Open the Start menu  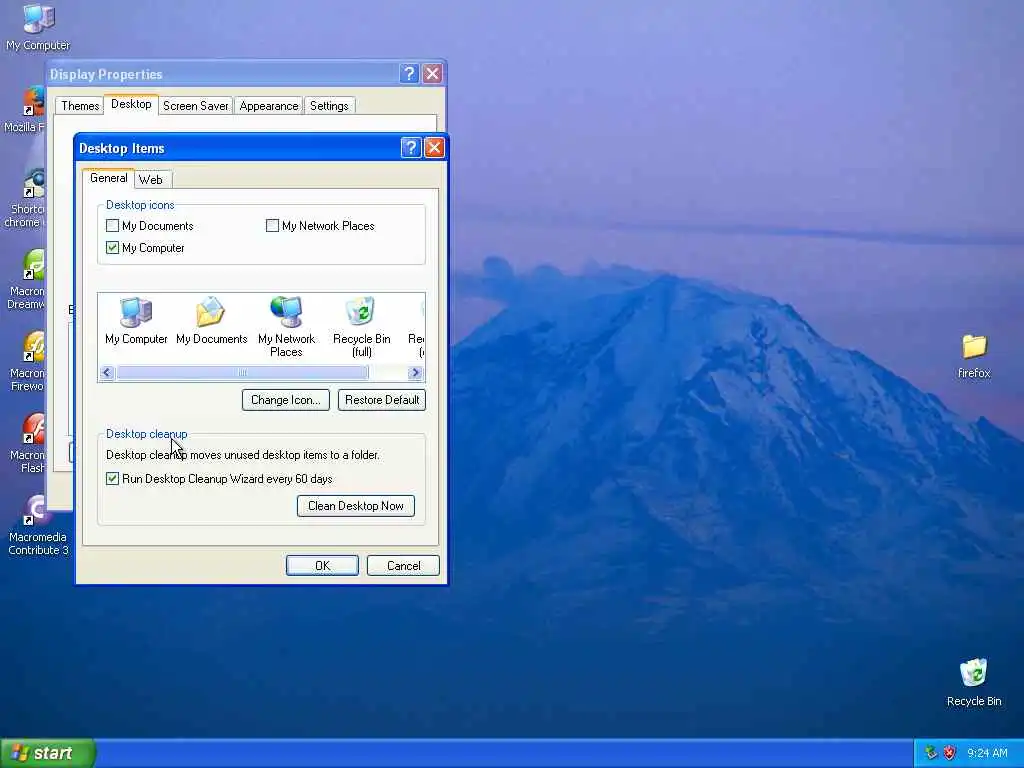pos(48,753)
